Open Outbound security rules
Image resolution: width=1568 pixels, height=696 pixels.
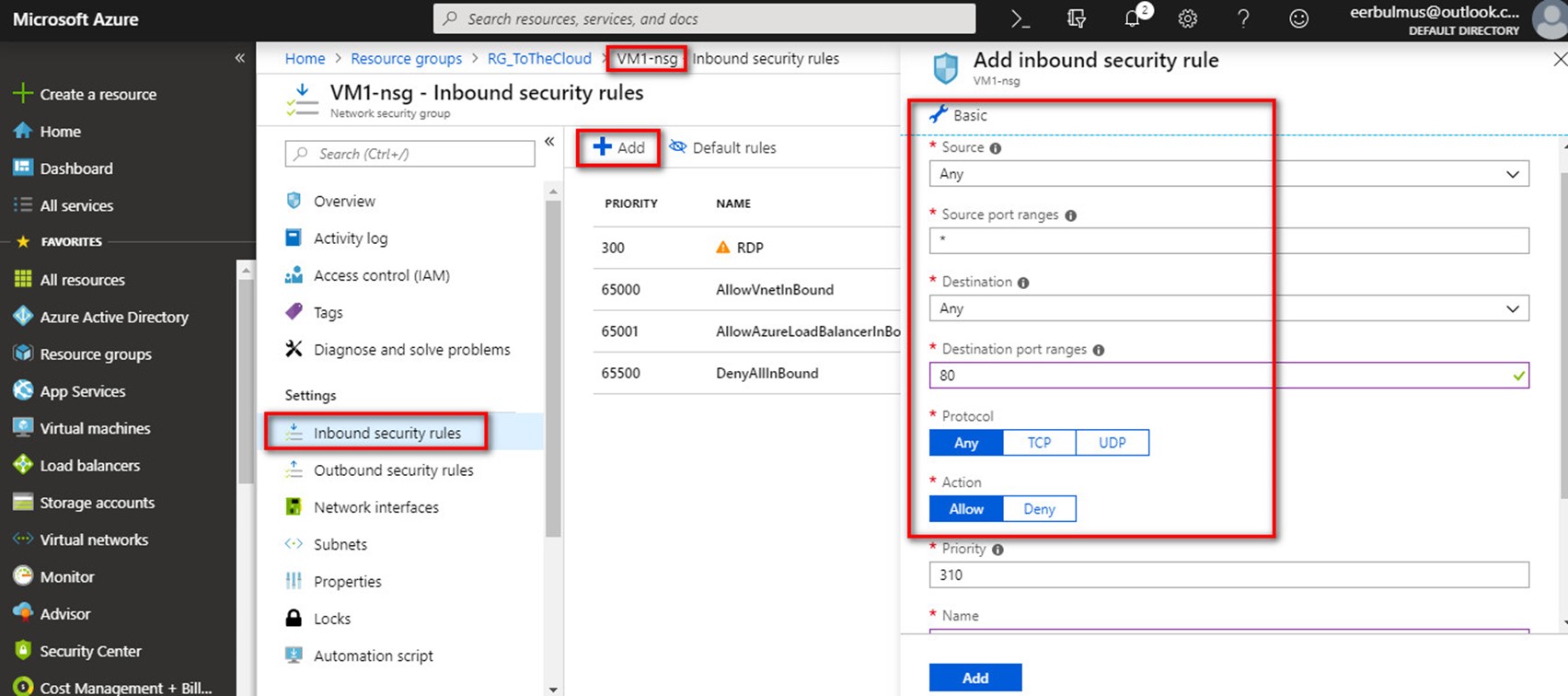(x=394, y=470)
